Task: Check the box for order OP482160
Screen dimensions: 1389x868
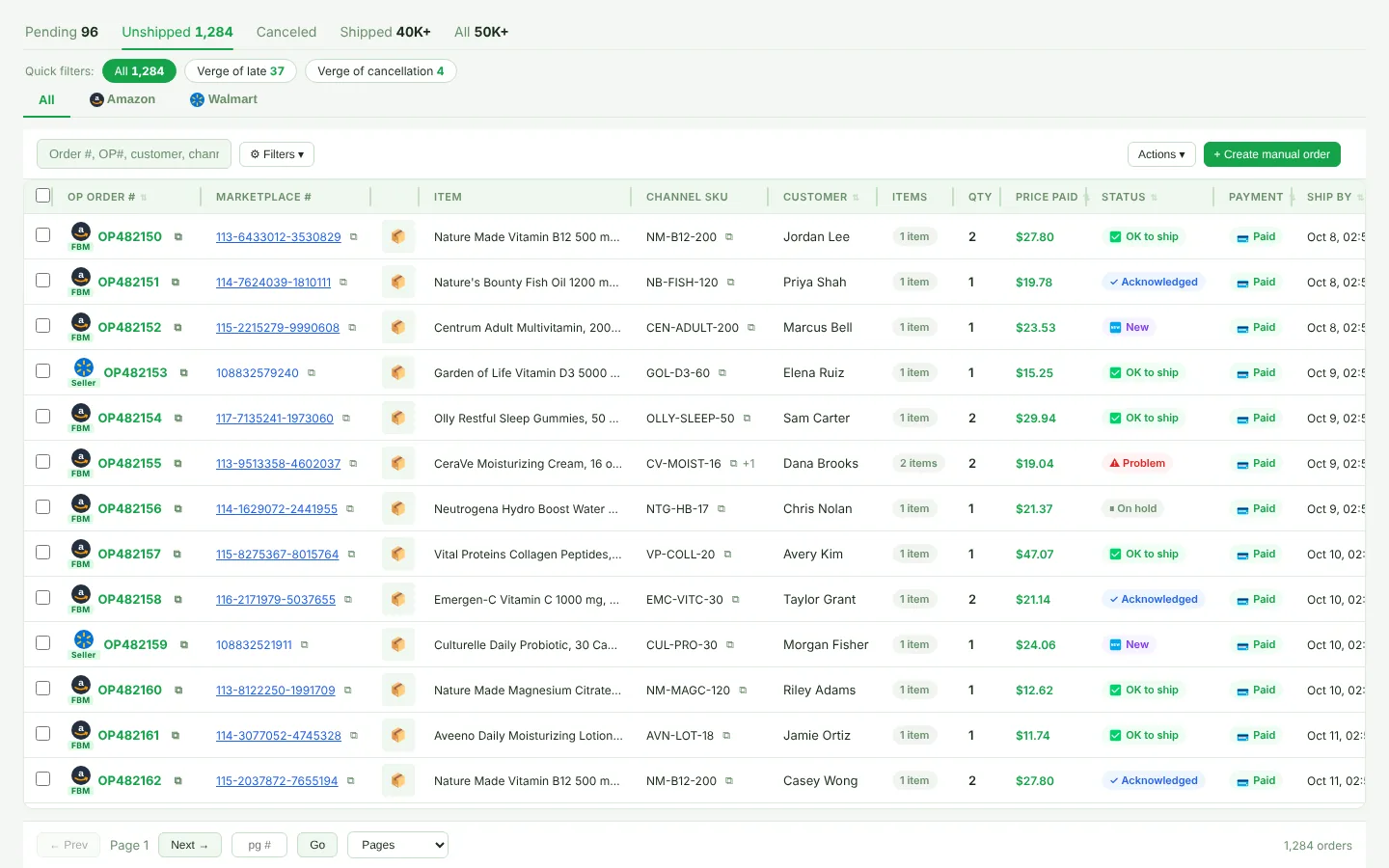Action: point(42,689)
